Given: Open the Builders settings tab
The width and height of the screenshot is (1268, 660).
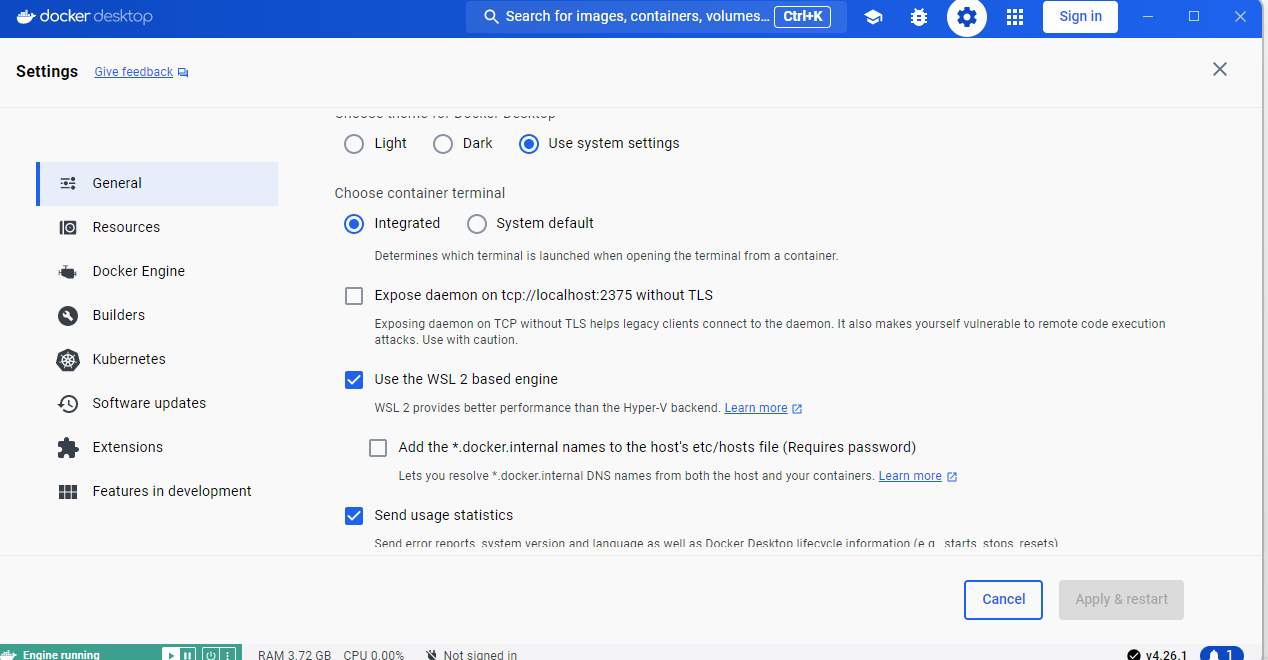Looking at the screenshot, I should click(157, 315).
